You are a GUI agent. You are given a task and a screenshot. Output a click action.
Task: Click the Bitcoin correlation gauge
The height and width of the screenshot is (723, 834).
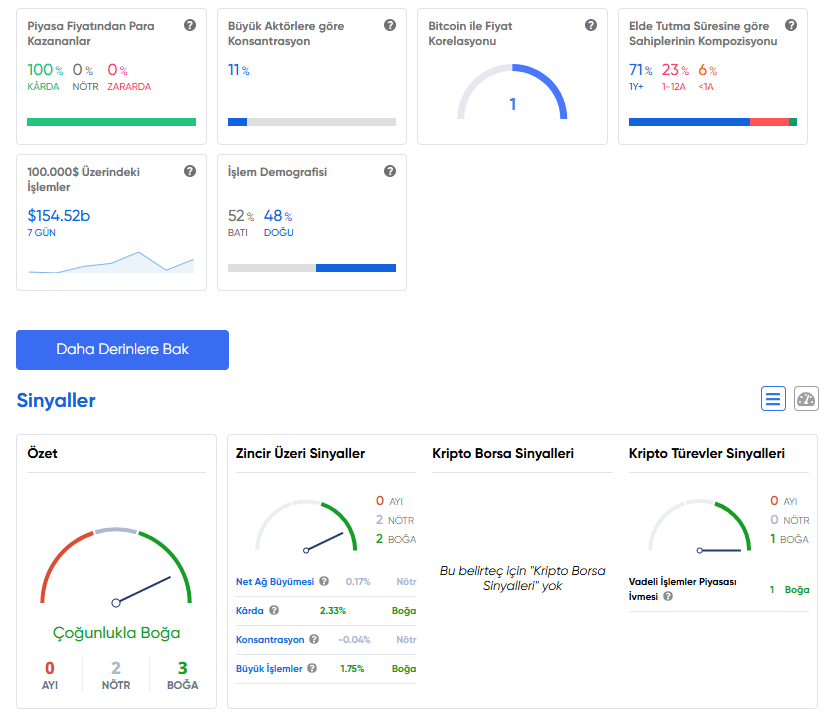[x=512, y=95]
